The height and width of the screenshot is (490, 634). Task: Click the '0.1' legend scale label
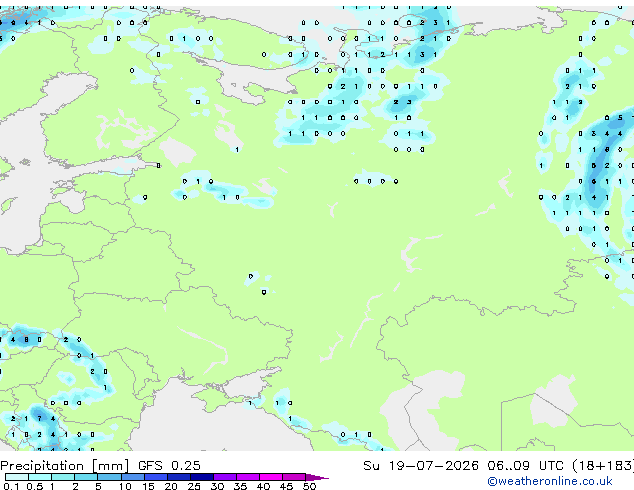point(11,486)
